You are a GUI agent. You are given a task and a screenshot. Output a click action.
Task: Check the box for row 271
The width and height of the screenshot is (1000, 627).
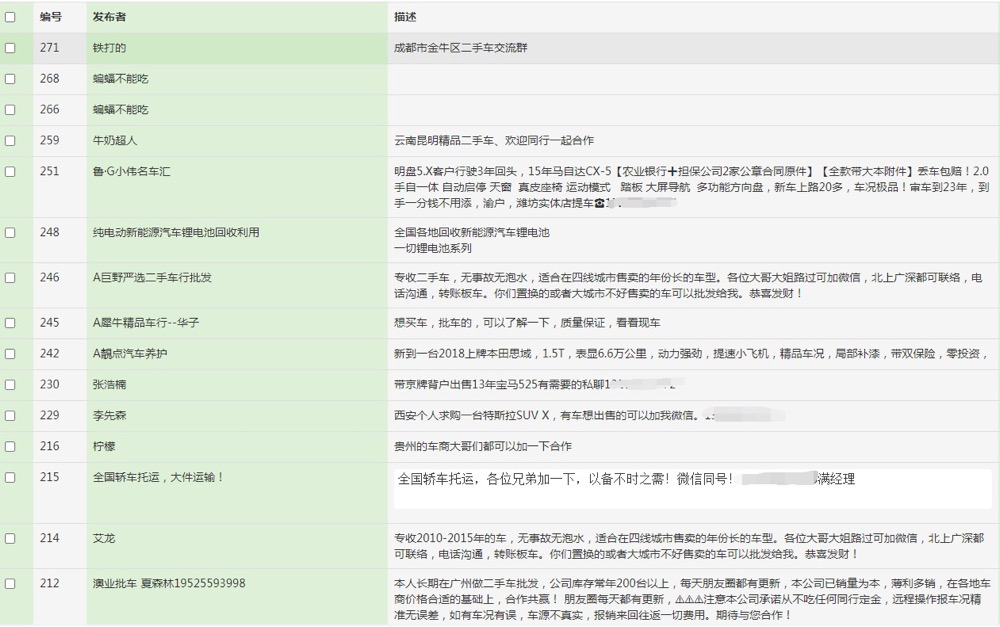10,48
